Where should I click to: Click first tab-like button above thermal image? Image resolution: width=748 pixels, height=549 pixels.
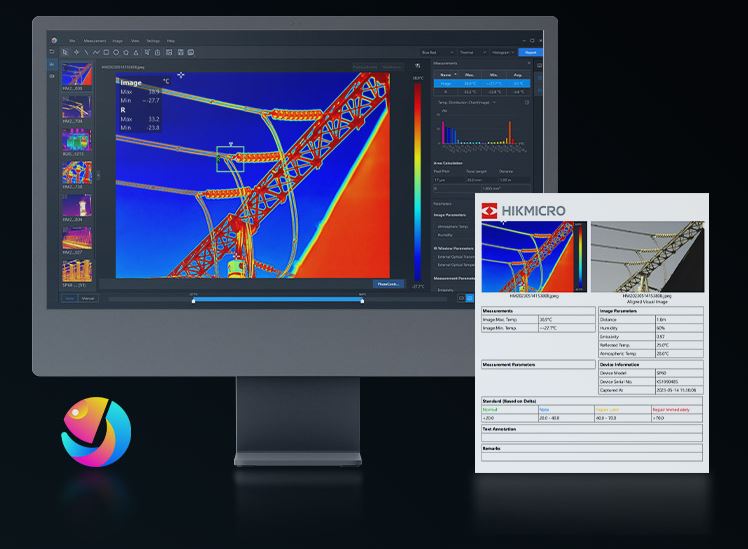(x=365, y=67)
